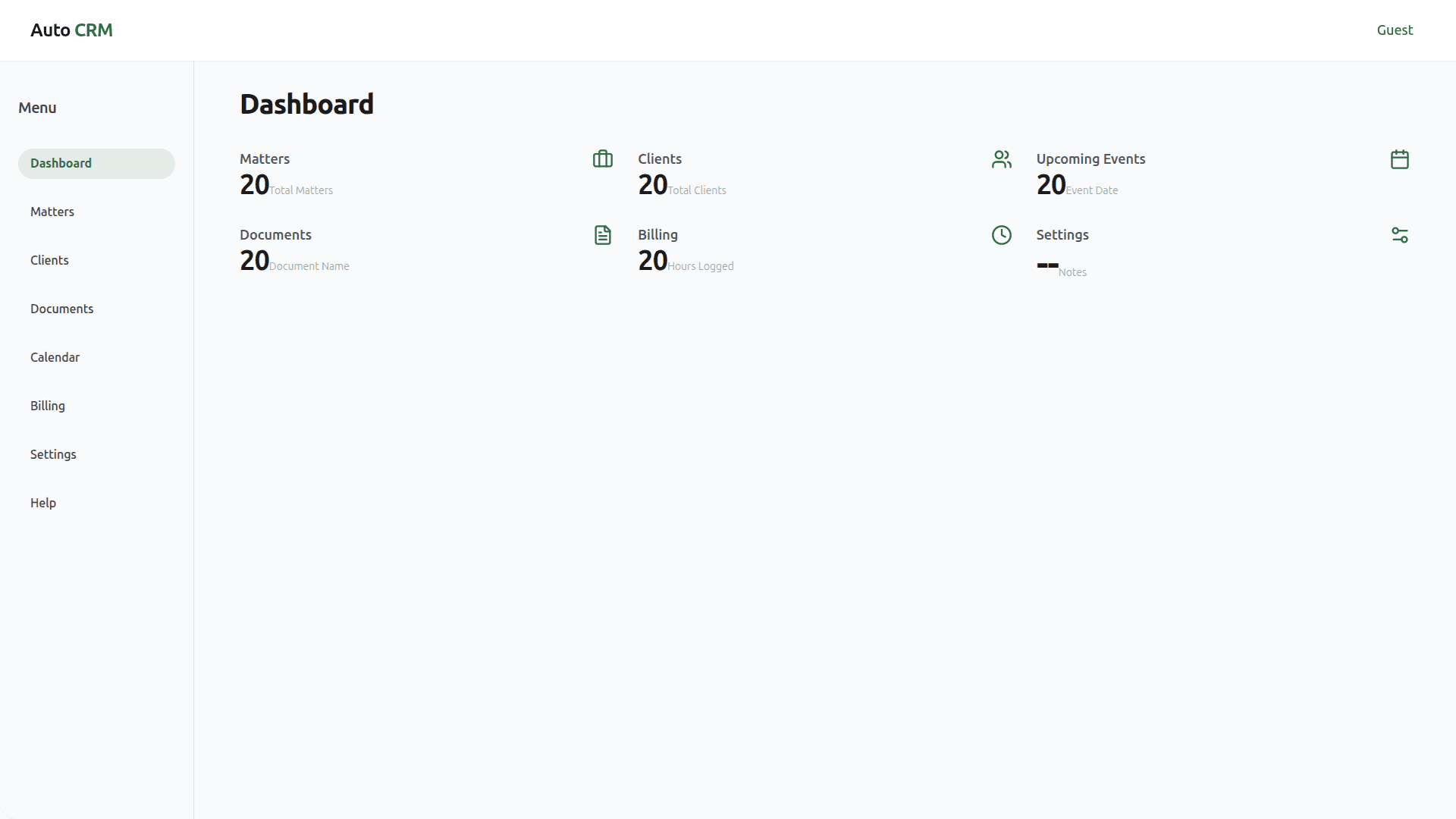Click the Total Matters count of 20
This screenshot has width=1456, height=819.
[x=253, y=184]
